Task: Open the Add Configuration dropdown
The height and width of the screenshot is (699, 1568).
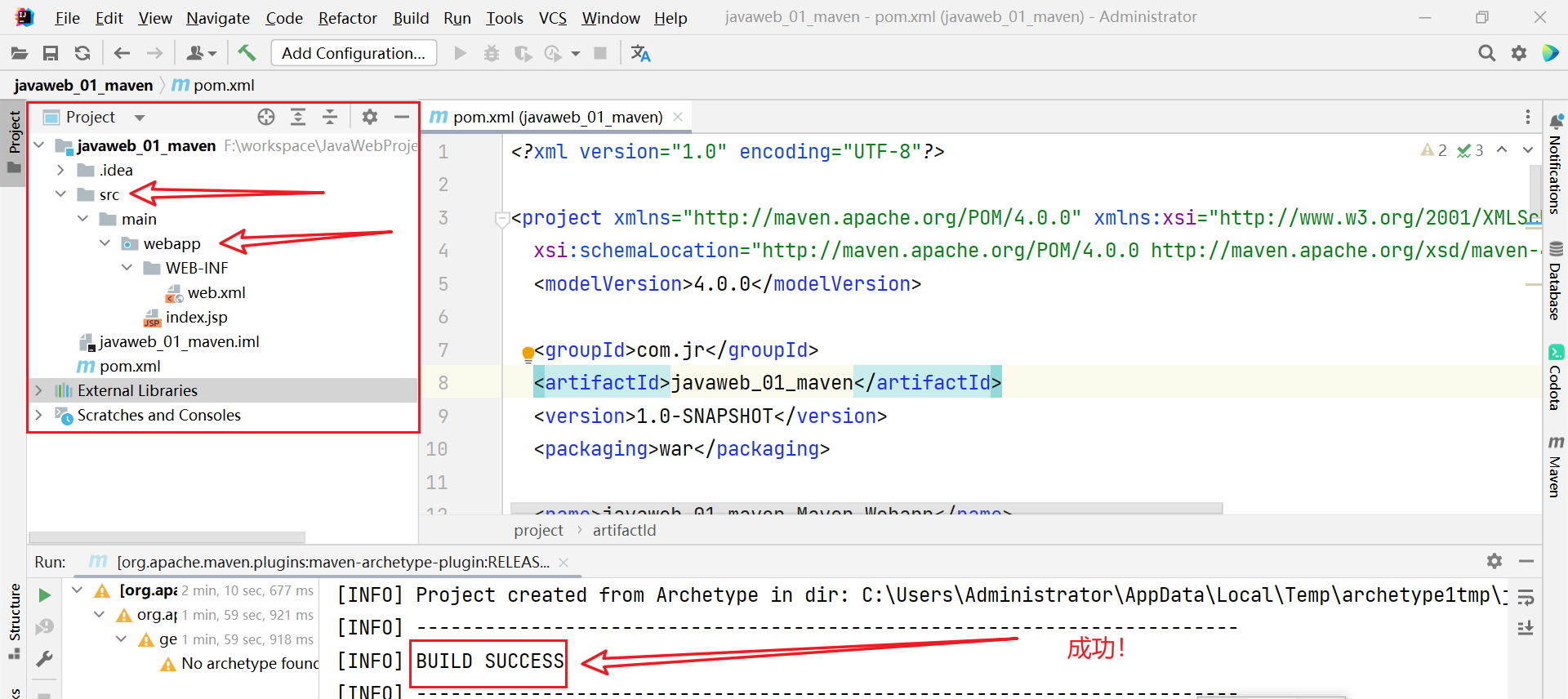Action: [x=354, y=53]
